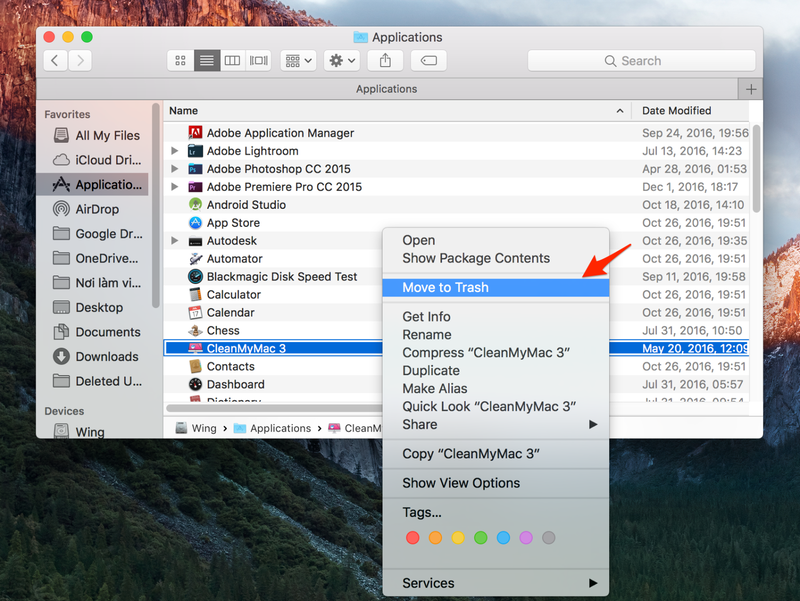Switch to icon view mode

(180, 60)
